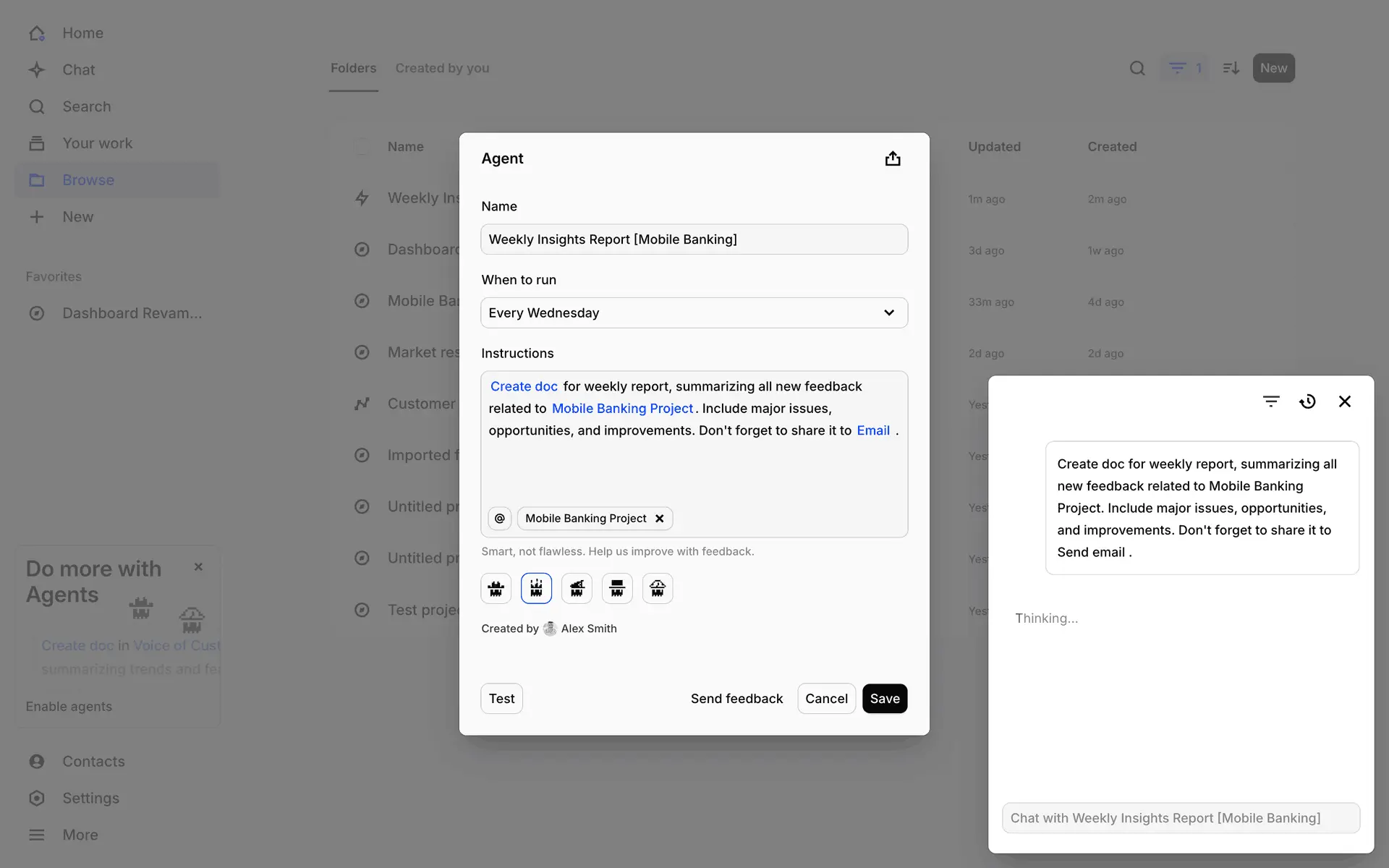Screen dimensions: 1389x868
Task: Select the highlighted second agent avatar
Action: (536, 589)
